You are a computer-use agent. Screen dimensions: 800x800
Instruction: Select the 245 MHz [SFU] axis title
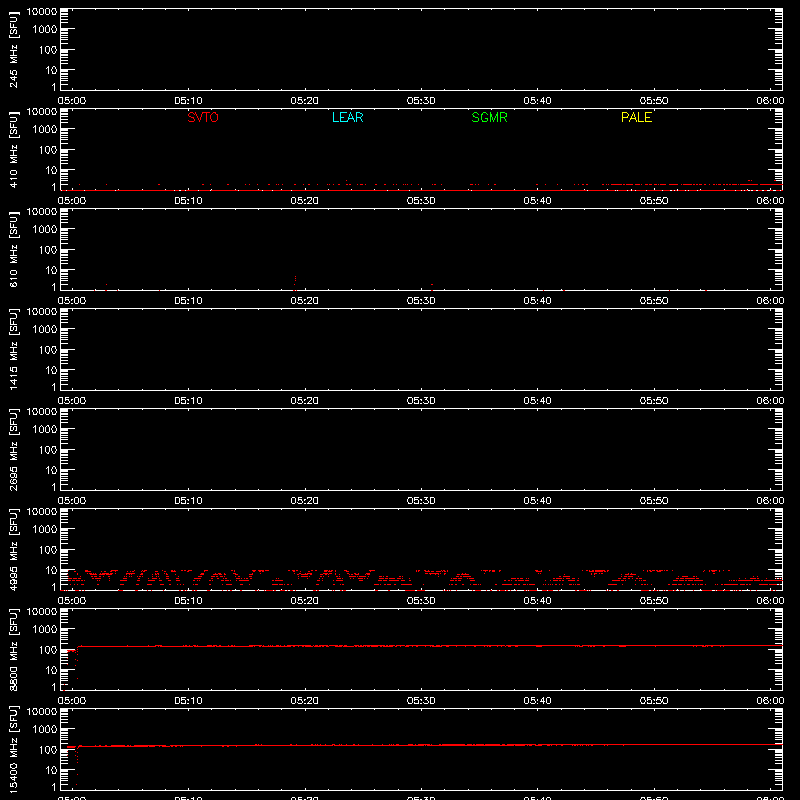tap(14, 50)
